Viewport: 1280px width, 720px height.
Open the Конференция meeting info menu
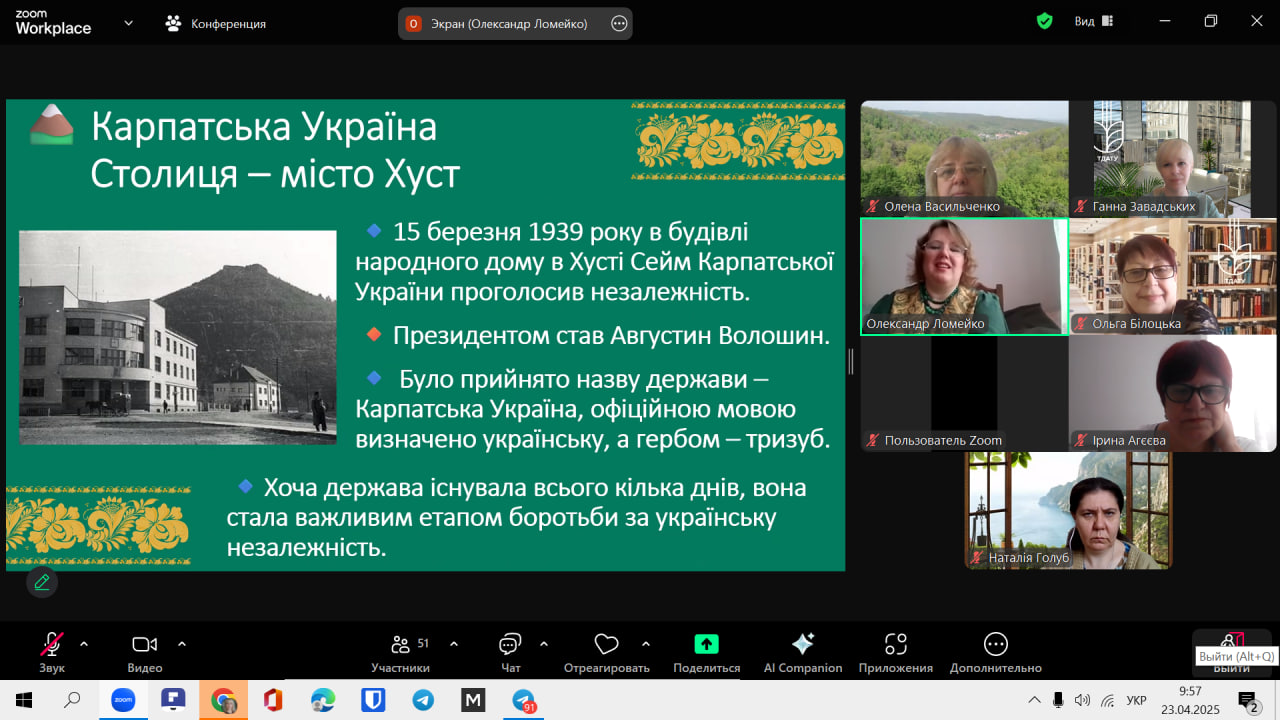point(217,23)
